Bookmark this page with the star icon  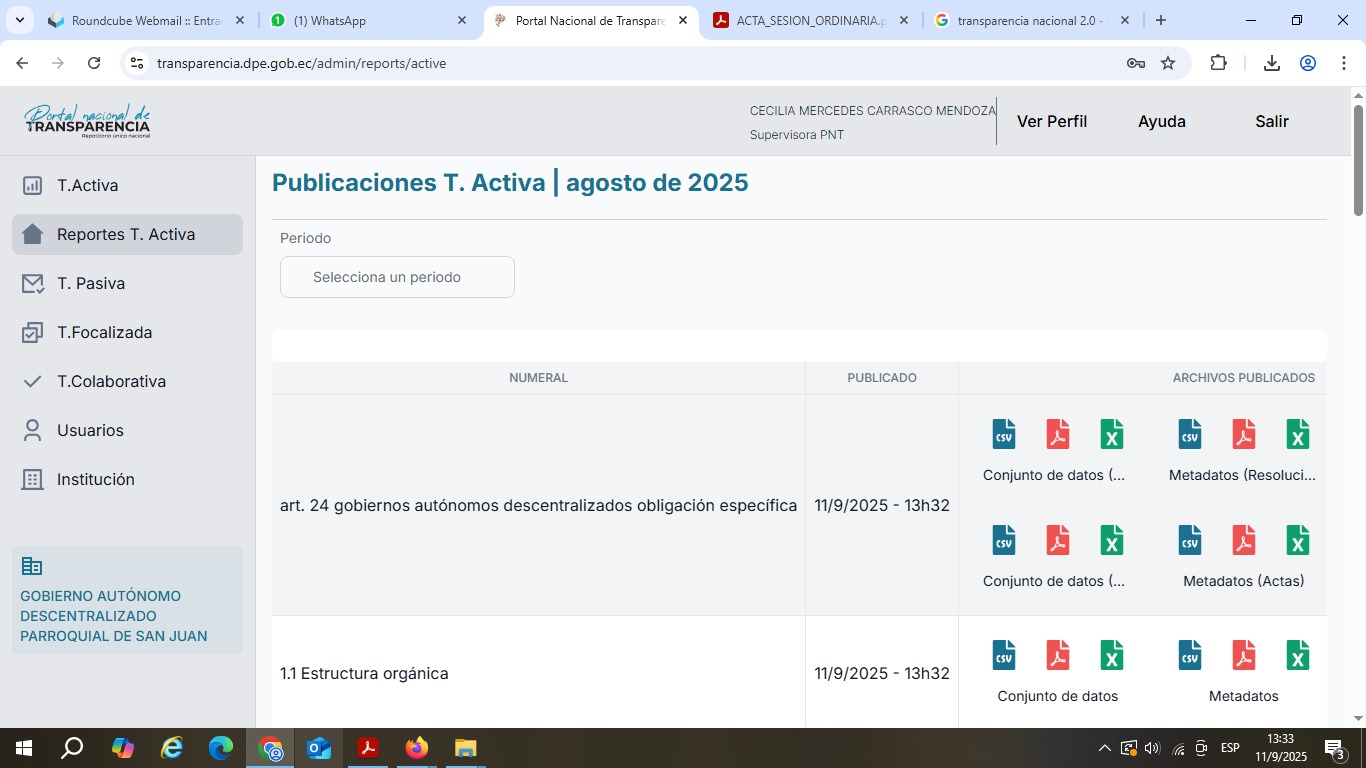click(1168, 63)
